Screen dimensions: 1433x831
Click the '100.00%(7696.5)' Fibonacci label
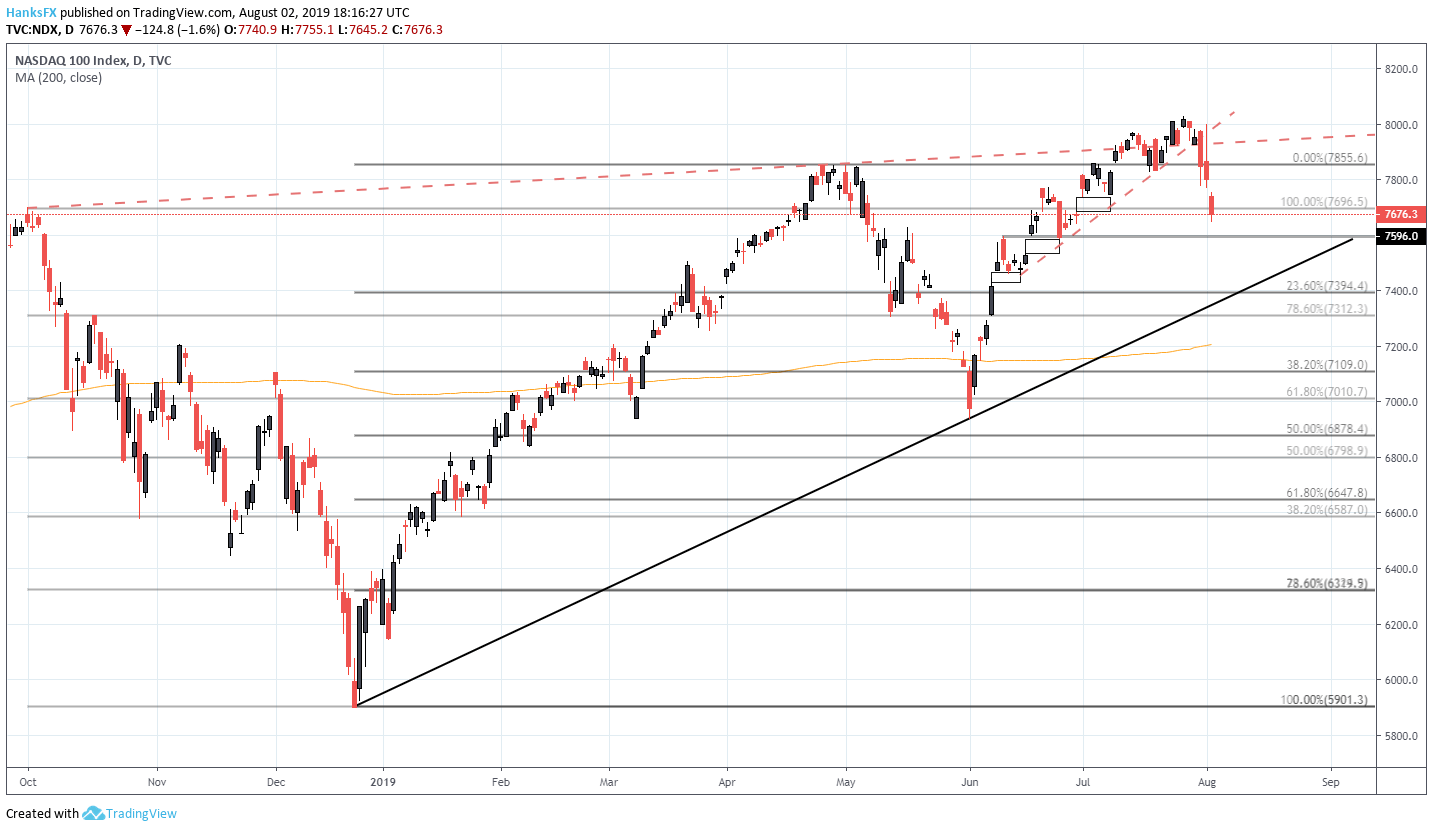pyautogui.click(x=1324, y=202)
